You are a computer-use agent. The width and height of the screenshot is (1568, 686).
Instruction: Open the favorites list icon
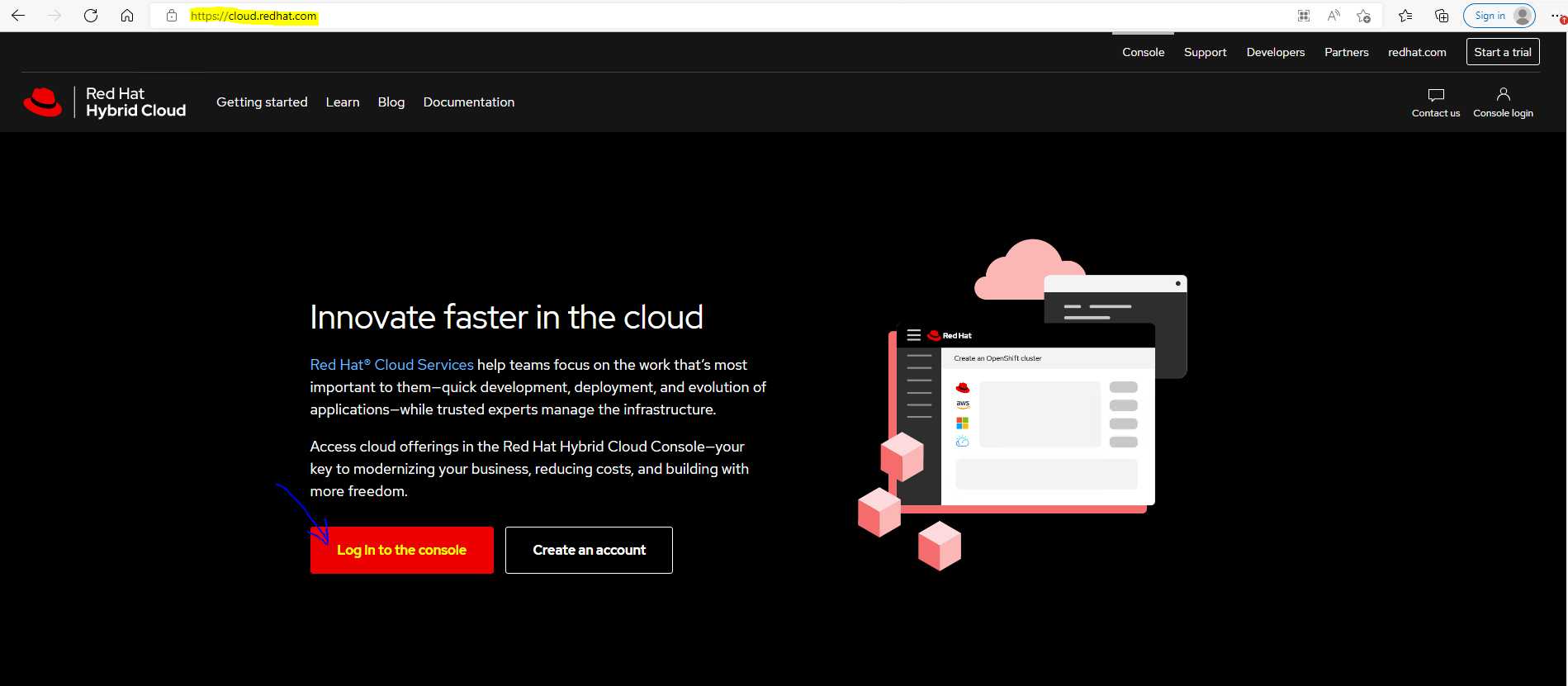tap(1405, 16)
